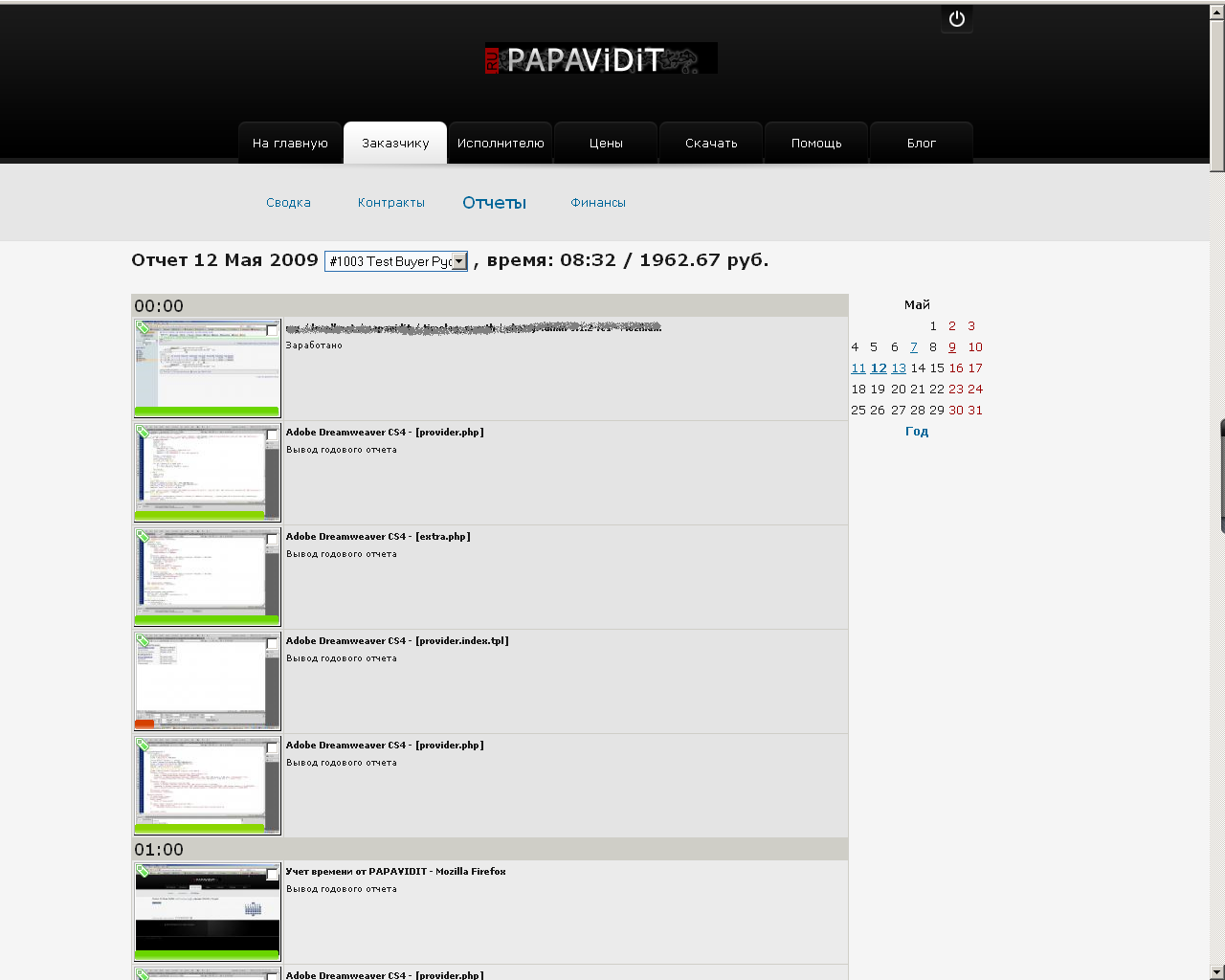Click the tag icon on the Mozilla Firefox screenshot
Viewport: 1225px width, 980px height.
click(x=143, y=871)
